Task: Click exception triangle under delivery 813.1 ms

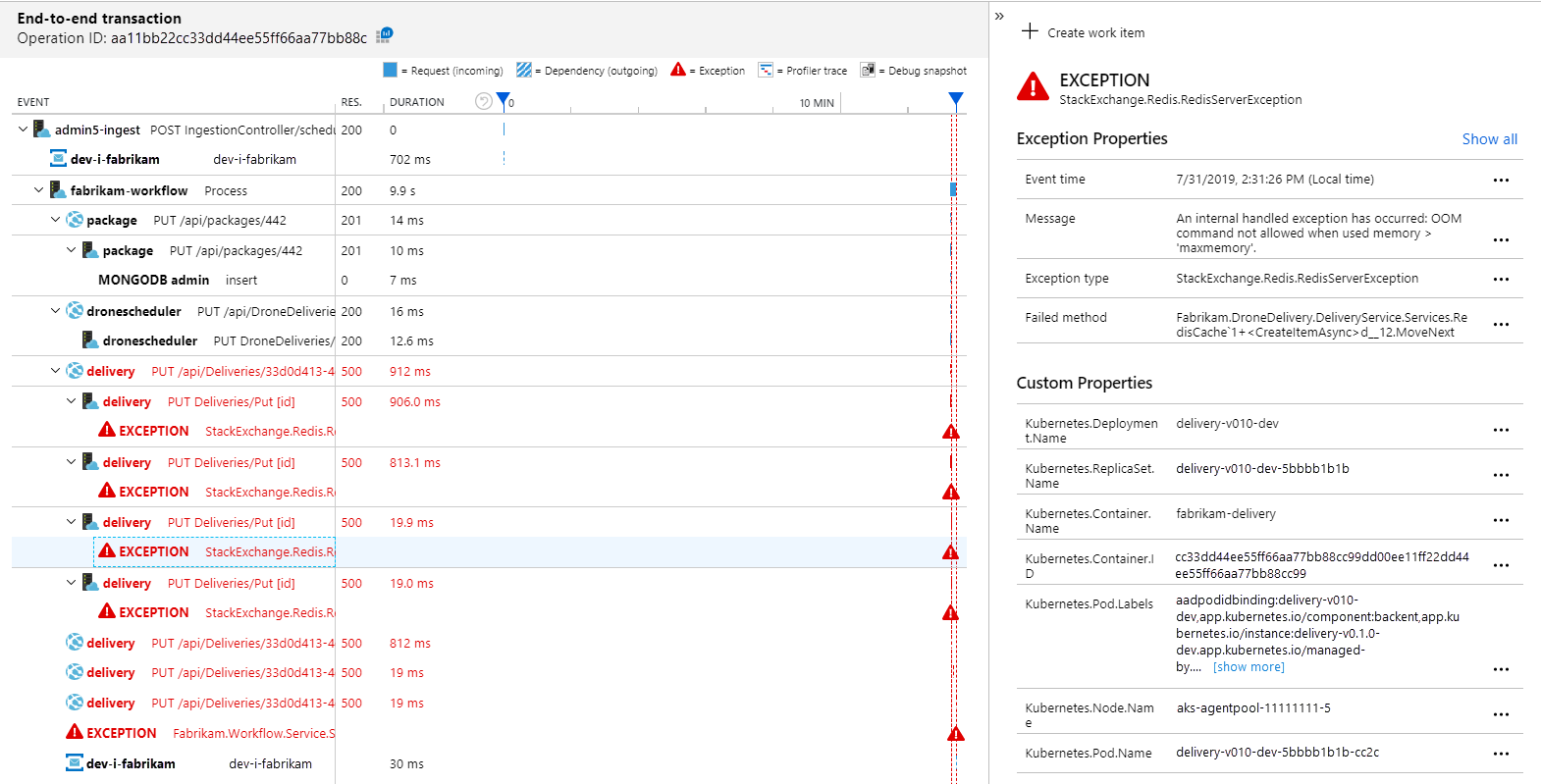Action: 107,491
